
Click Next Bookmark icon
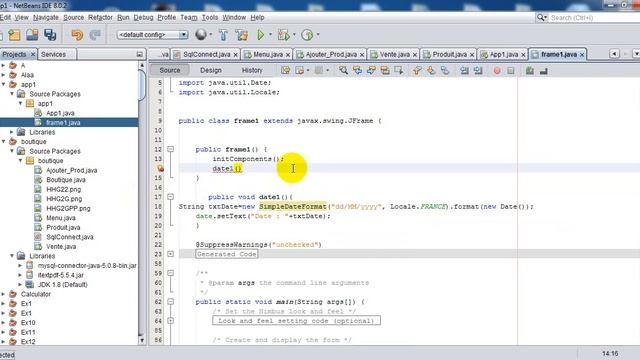pos(431,71)
